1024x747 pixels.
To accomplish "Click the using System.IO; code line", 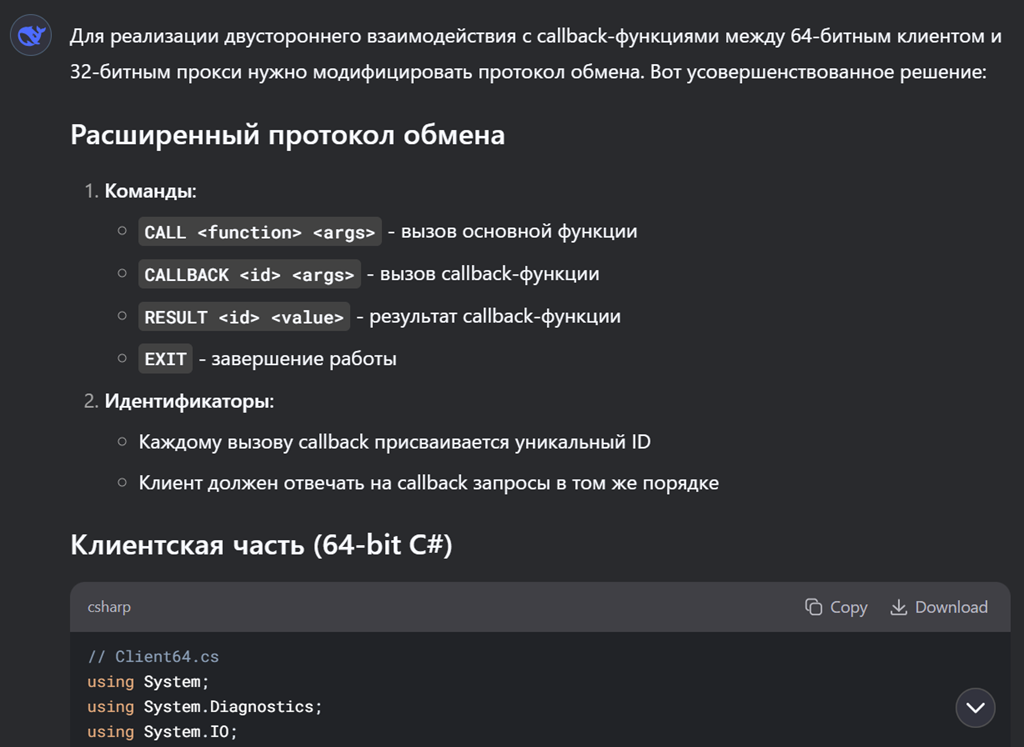I will click(x=160, y=732).
